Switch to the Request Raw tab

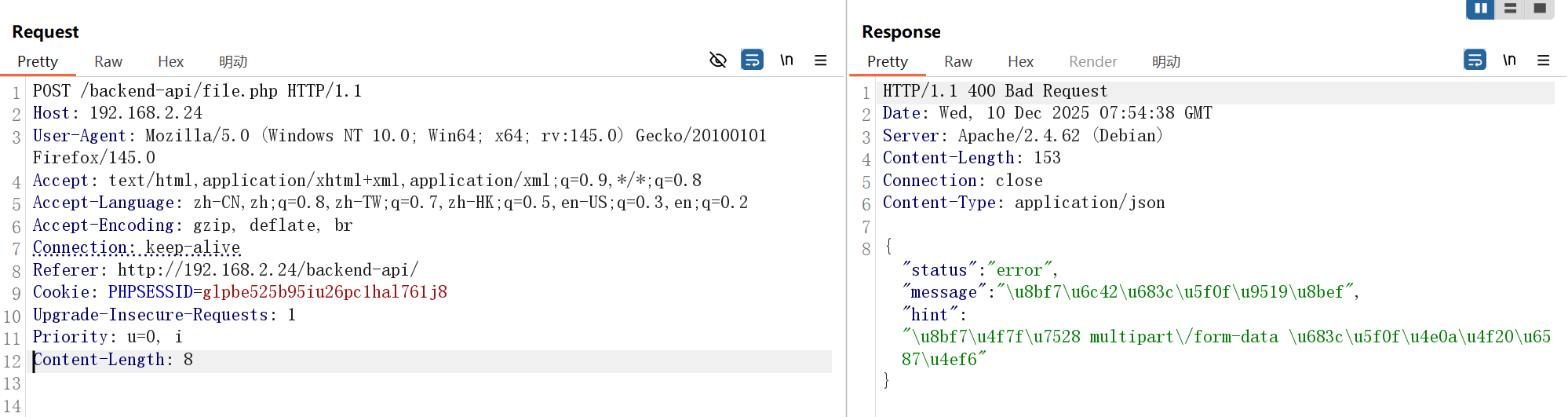(x=108, y=62)
